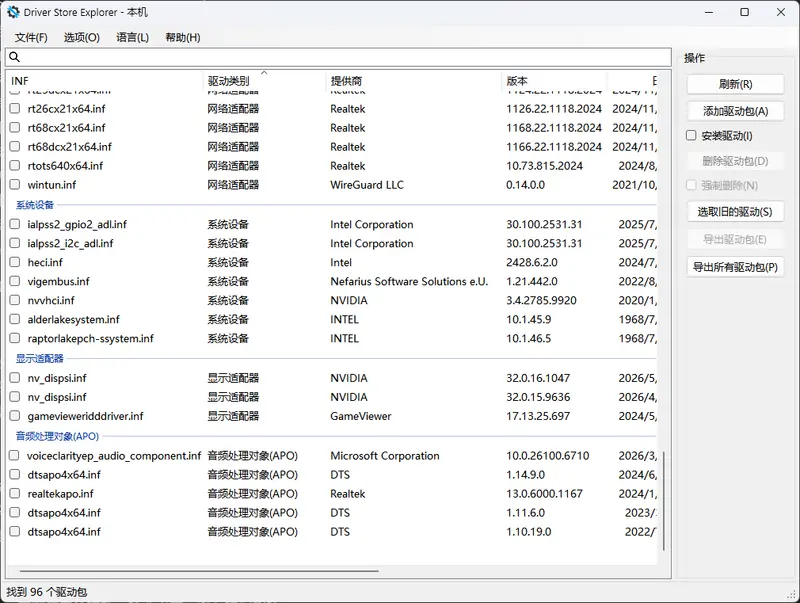Click version 10.0.26100.6710 cell
Screen dimensions: 800x603
[x=548, y=456]
